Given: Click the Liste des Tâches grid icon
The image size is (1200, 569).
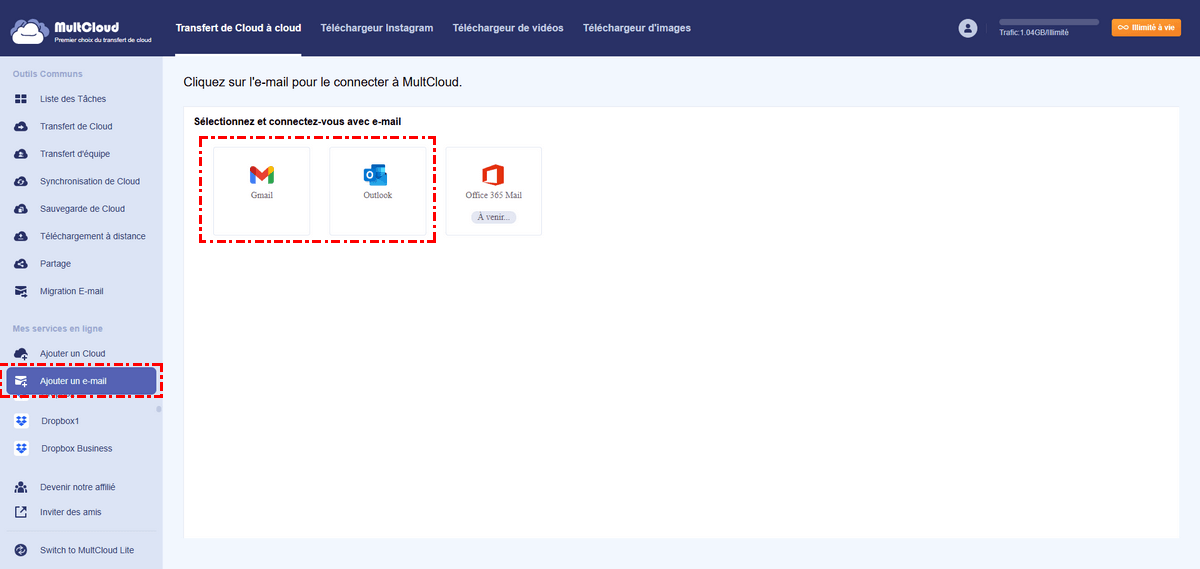Looking at the screenshot, I should 21,99.
